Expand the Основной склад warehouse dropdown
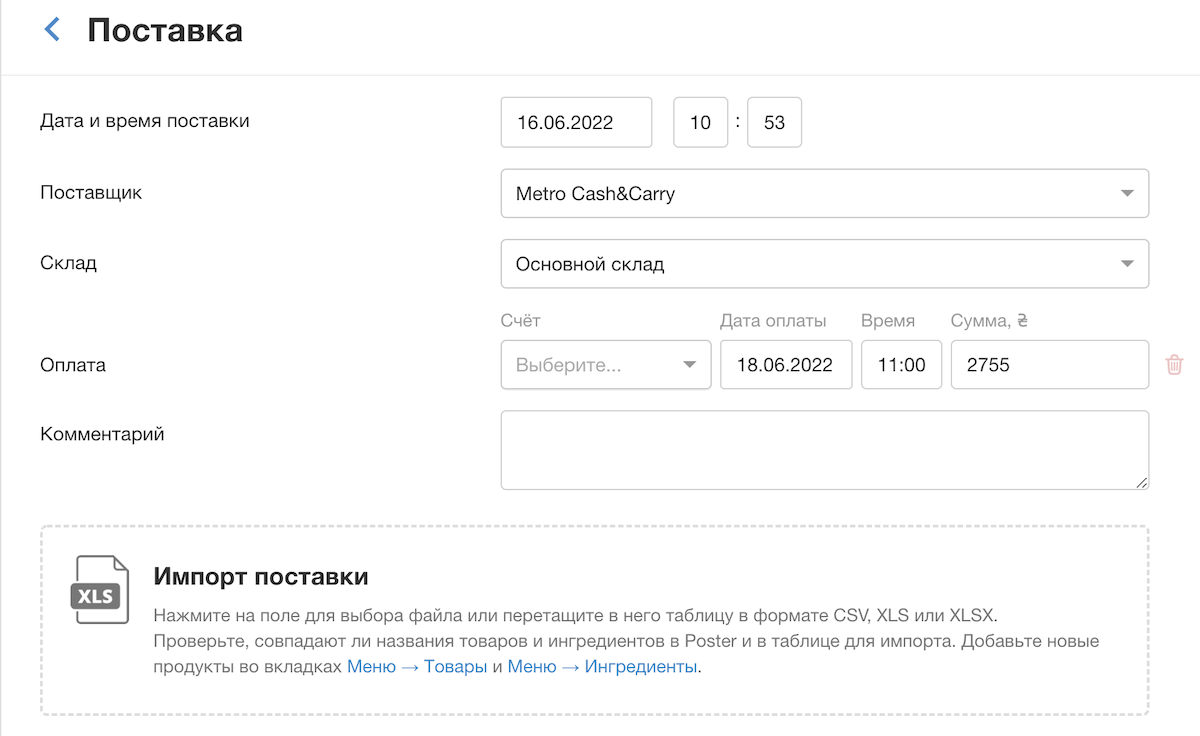 click(x=824, y=265)
